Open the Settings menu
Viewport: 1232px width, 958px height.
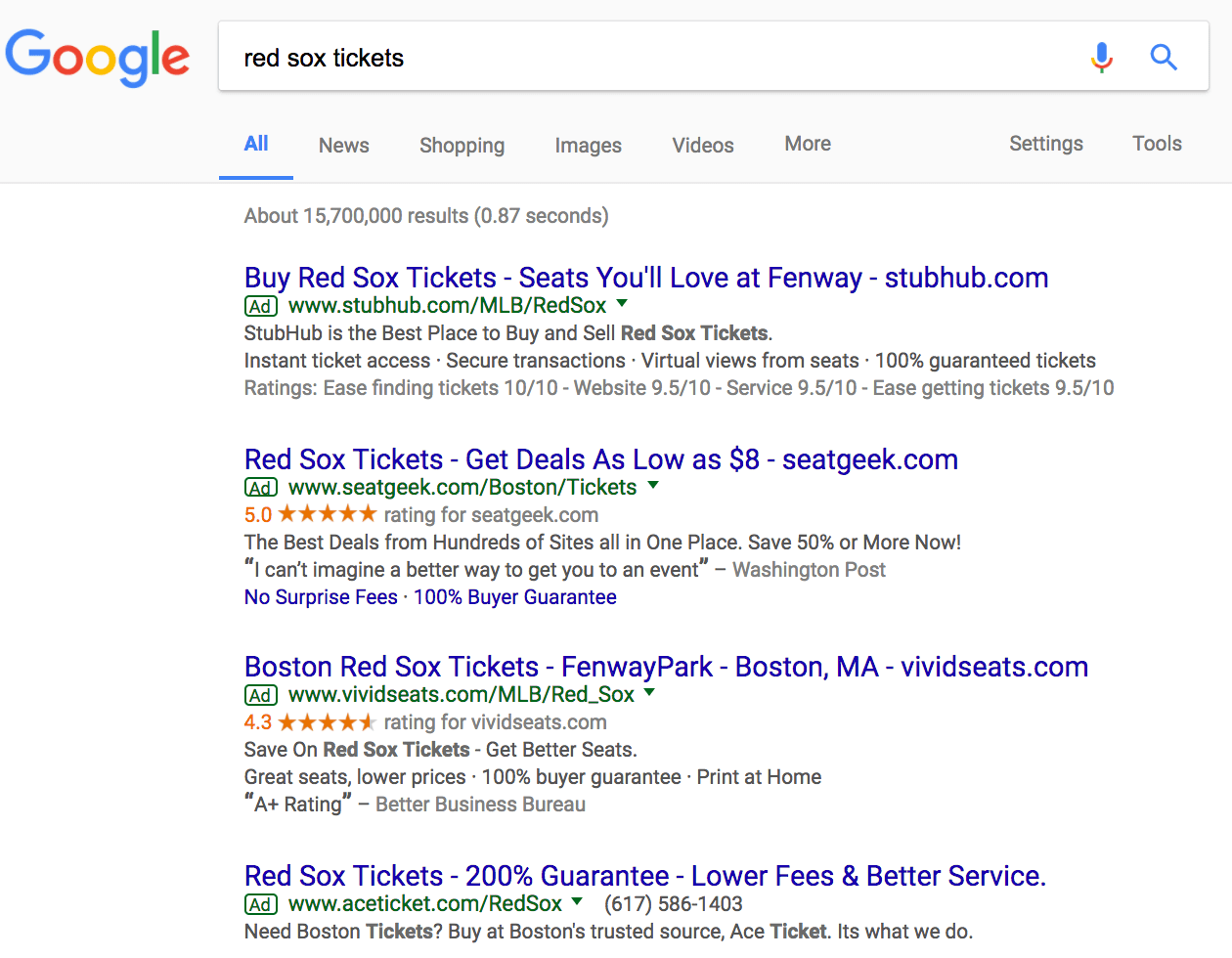click(x=1045, y=144)
